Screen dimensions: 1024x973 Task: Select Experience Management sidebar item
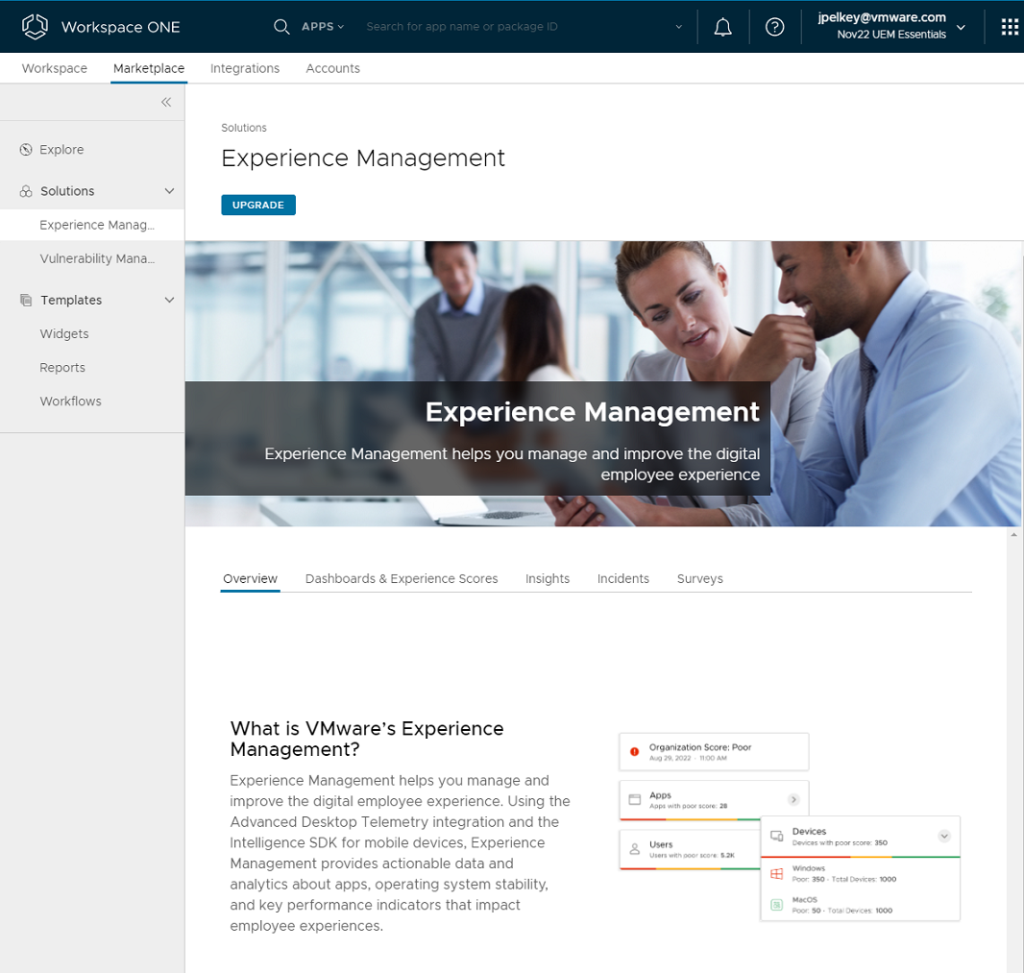92,225
